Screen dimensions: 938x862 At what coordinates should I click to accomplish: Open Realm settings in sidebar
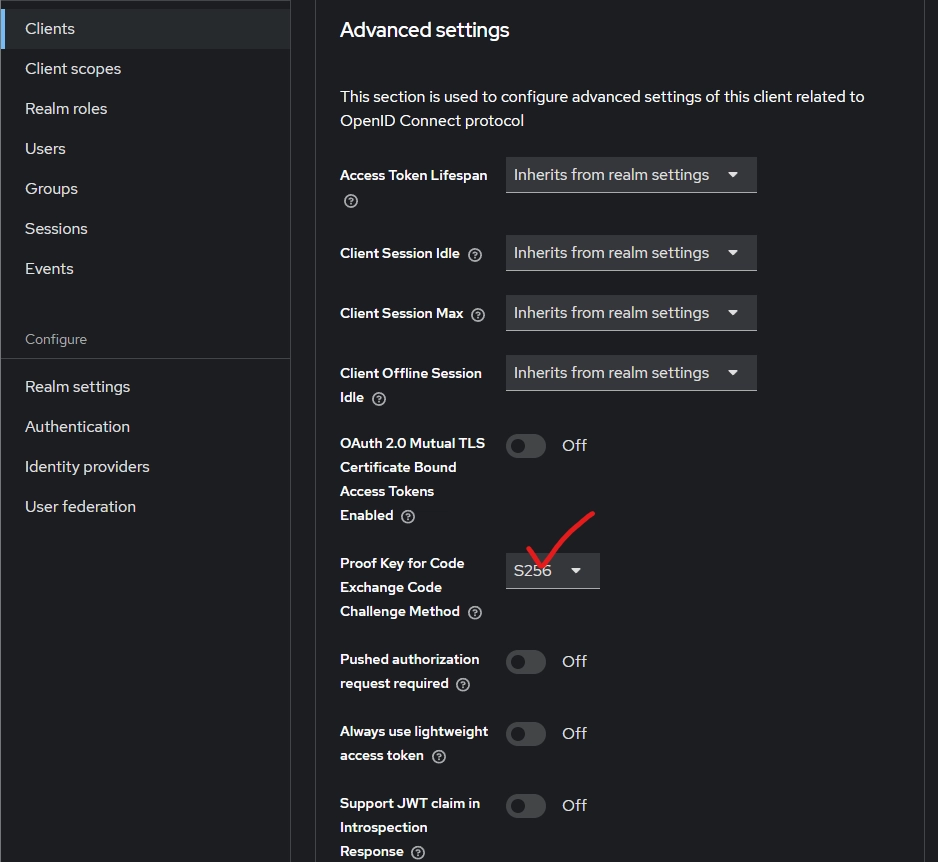click(77, 387)
